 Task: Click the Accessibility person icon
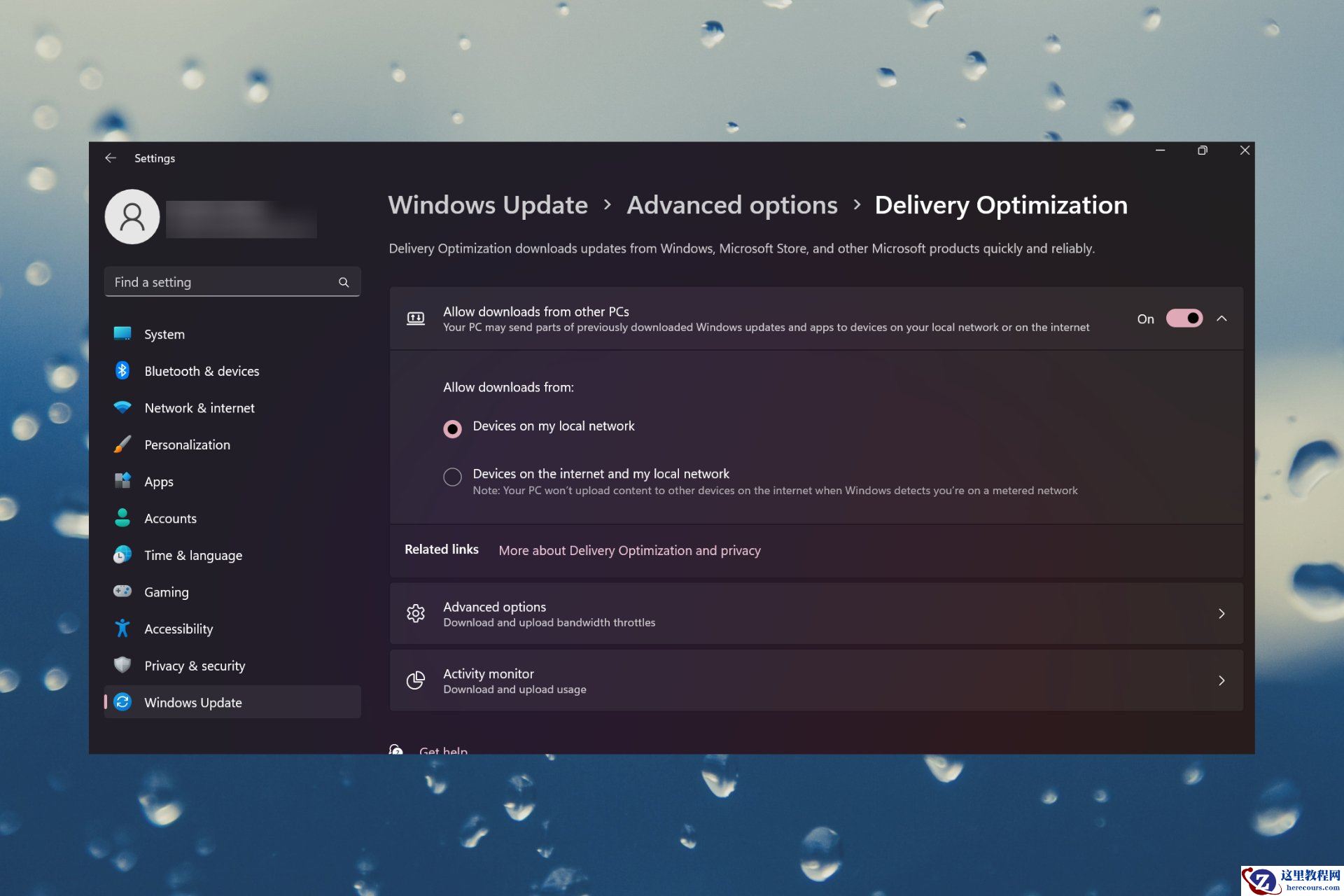122,628
